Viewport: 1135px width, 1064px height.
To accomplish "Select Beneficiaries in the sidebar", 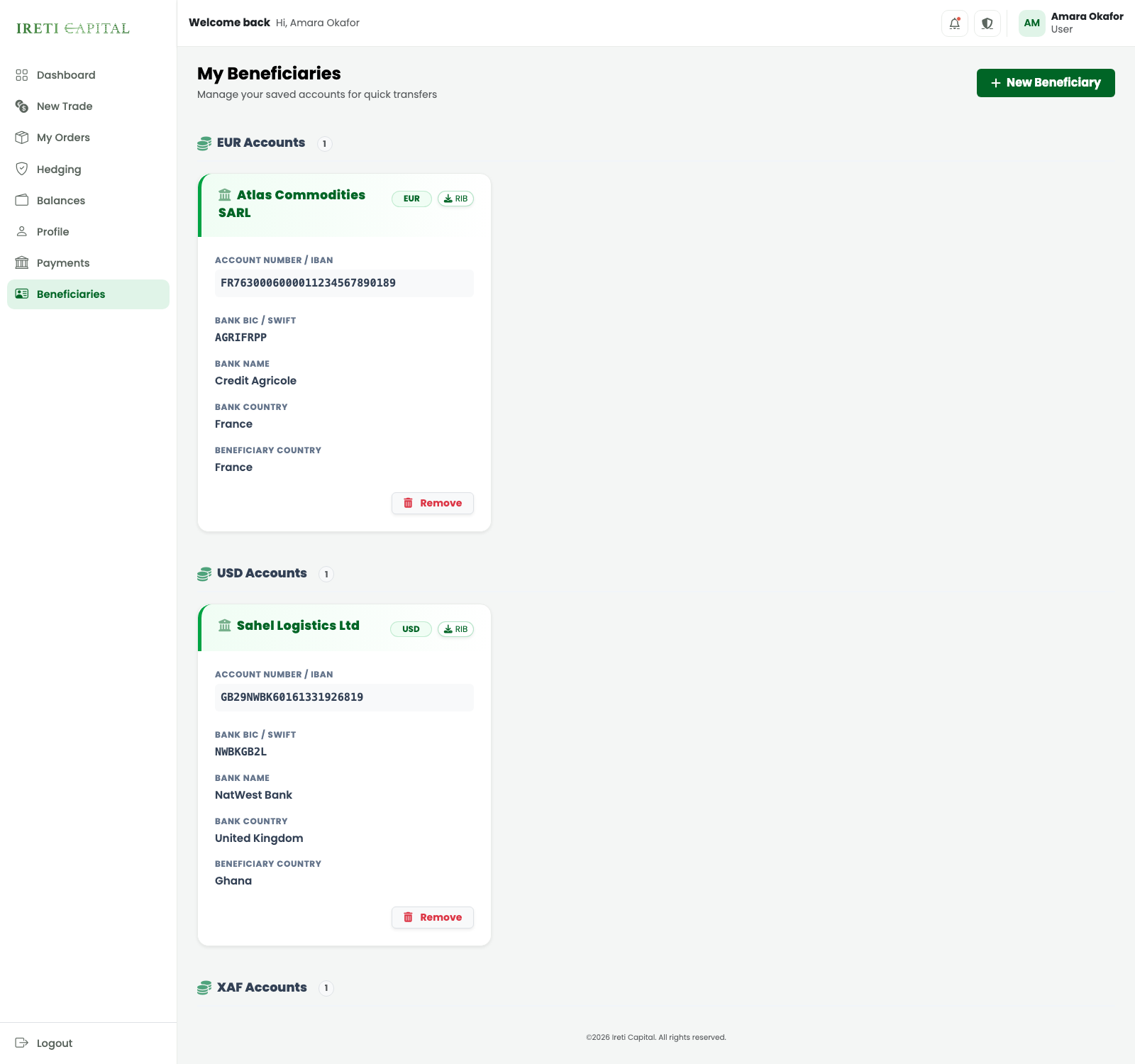I will [88, 294].
